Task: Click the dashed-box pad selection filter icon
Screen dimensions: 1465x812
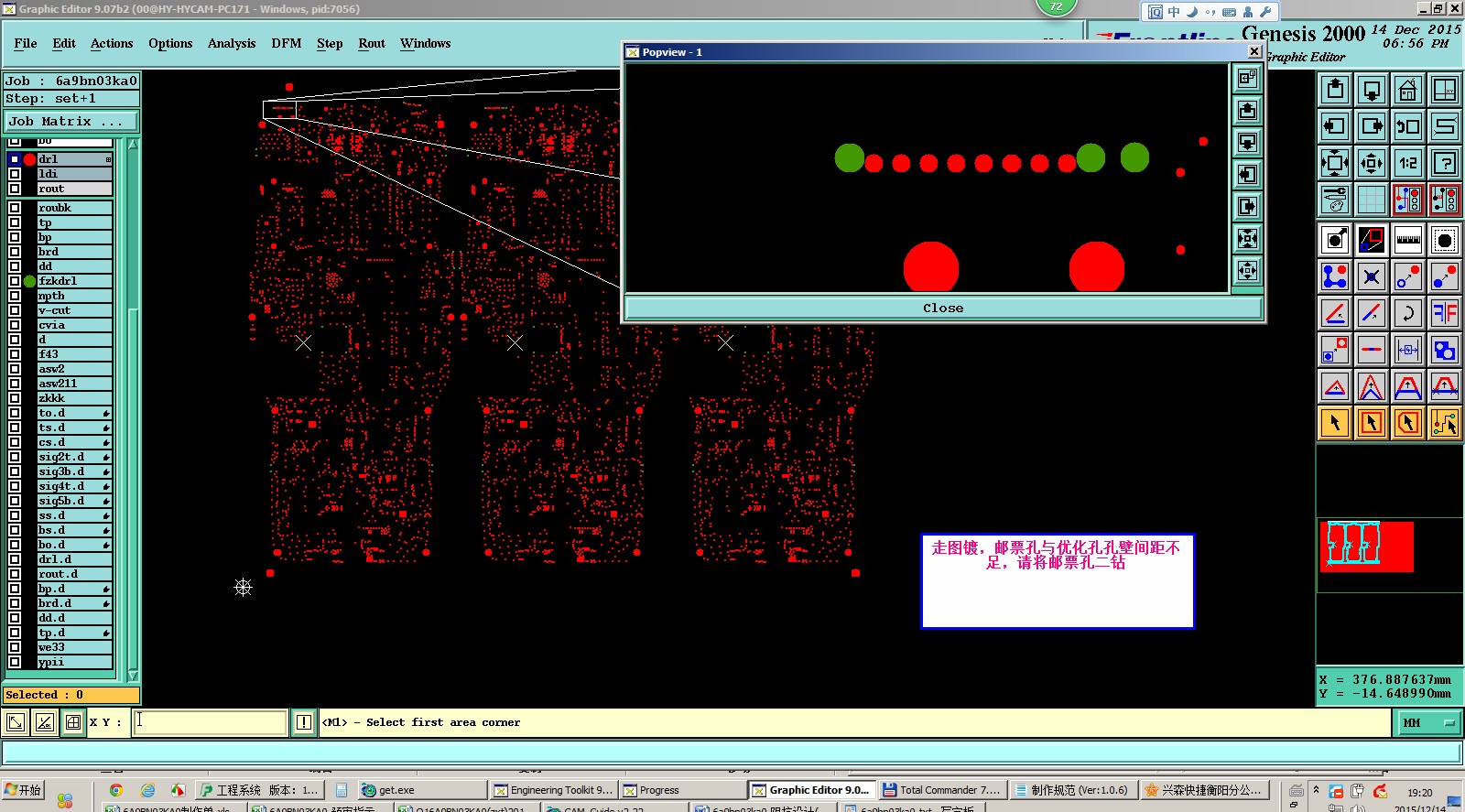Action: pos(1445,240)
